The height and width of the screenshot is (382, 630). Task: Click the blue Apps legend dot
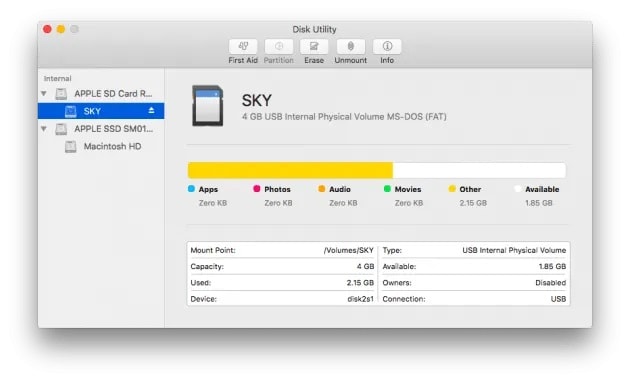click(191, 189)
